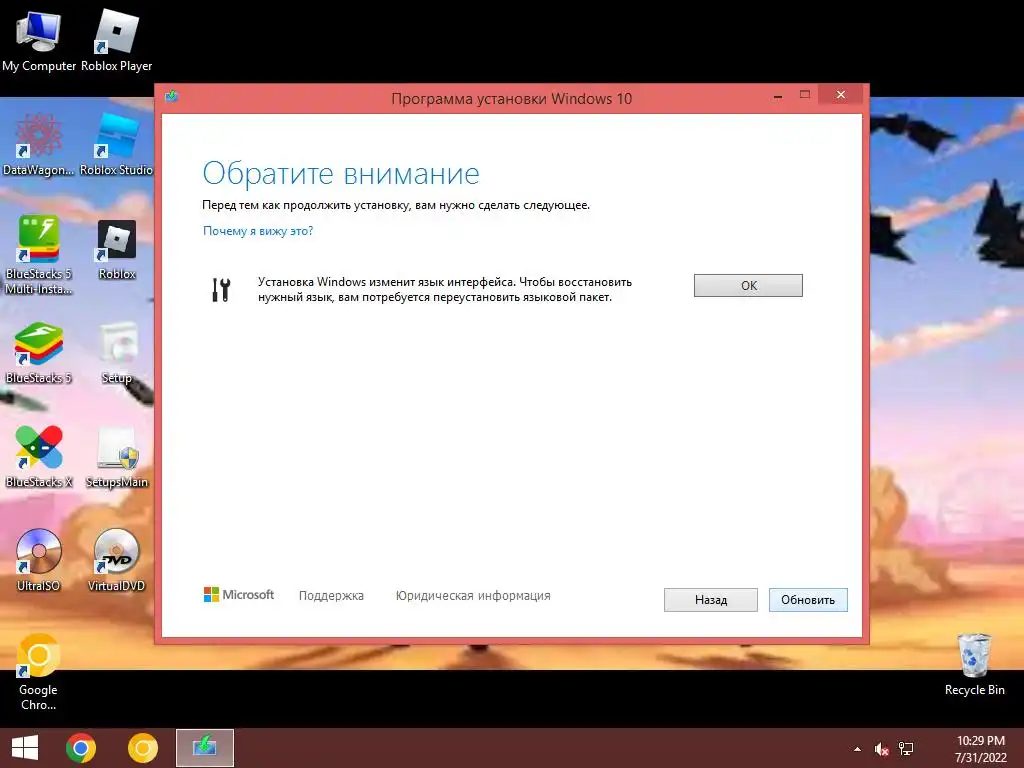Click the Windows Start button
Image resolution: width=1024 pixels, height=768 pixels.
[x=25, y=748]
